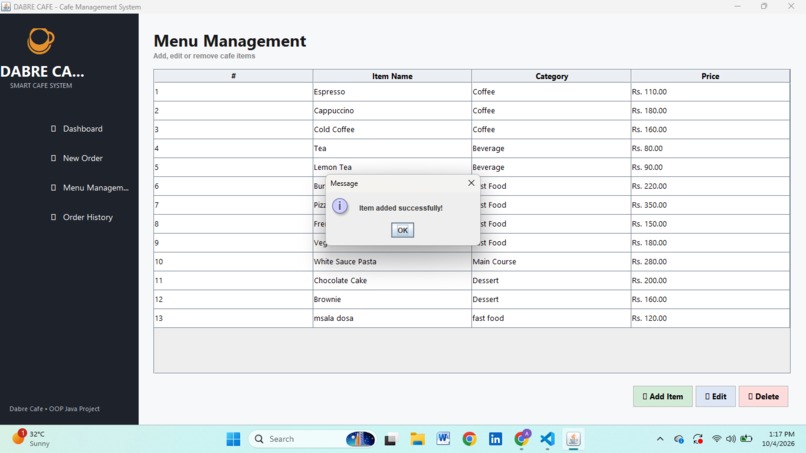Click the info icon in Message dialog
This screenshot has width=806, height=453.
coord(340,206)
